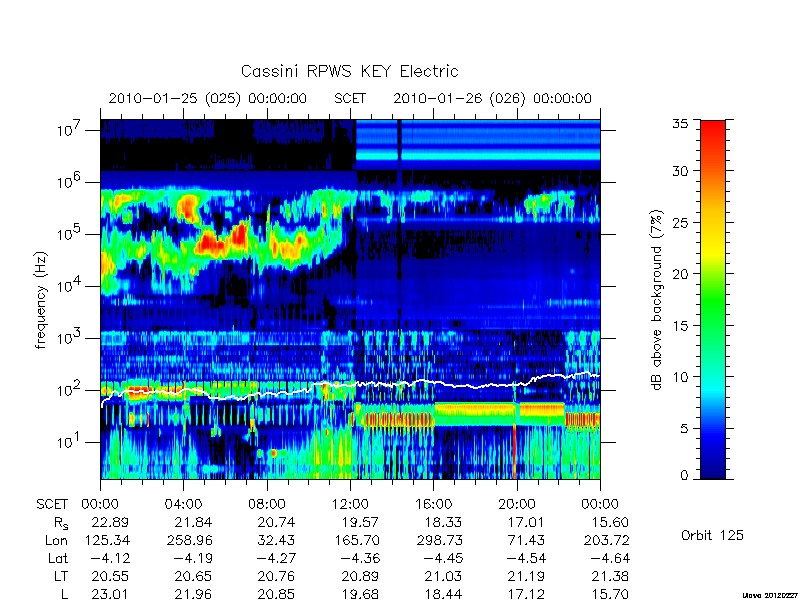Viewport: 800px width, 600px height.
Task: Pick the green middle of the colorbar
Action: pyautogui.click(x=713, y=300)
